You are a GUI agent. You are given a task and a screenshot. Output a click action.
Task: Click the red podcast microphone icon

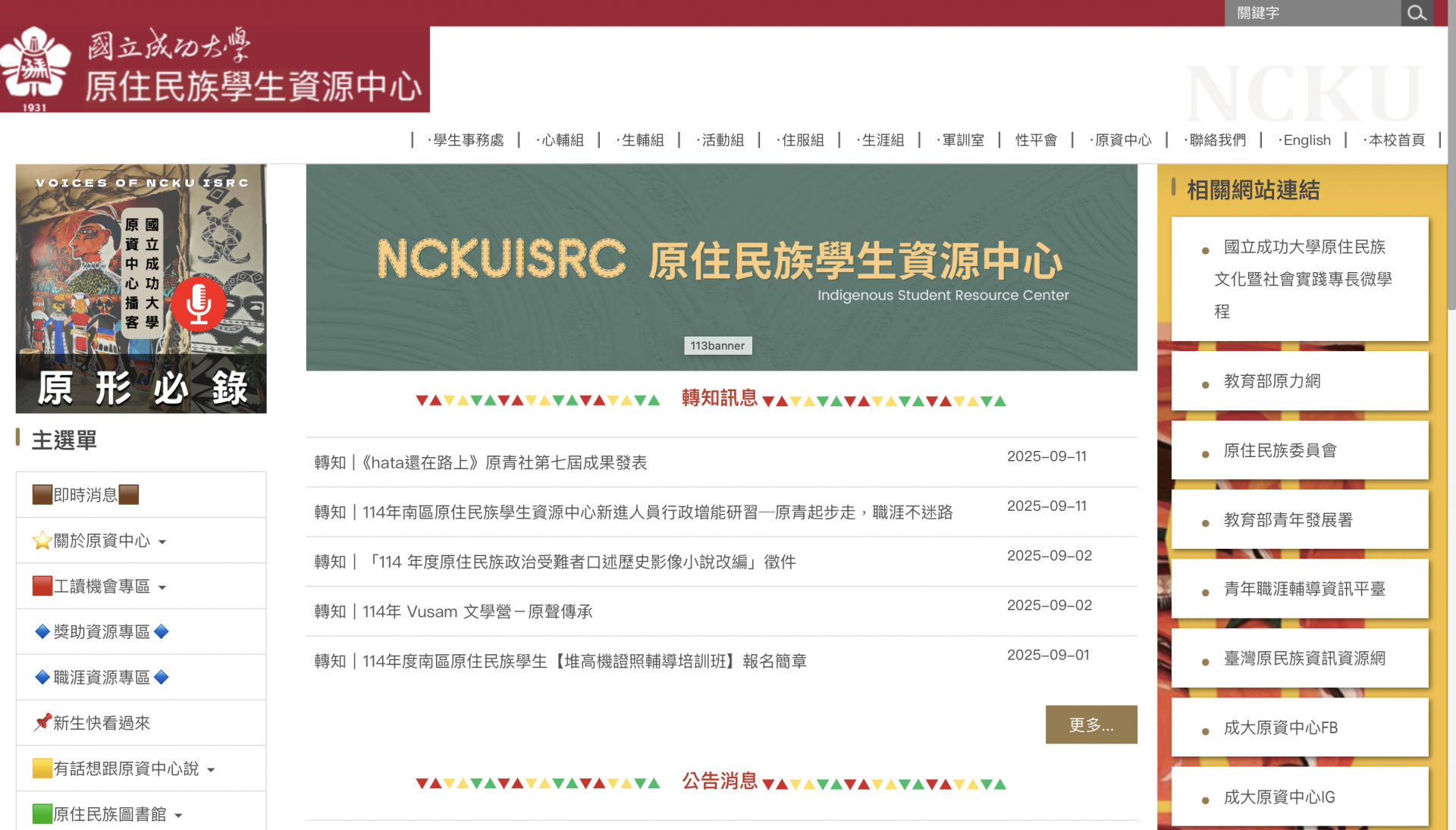[199, 303]
